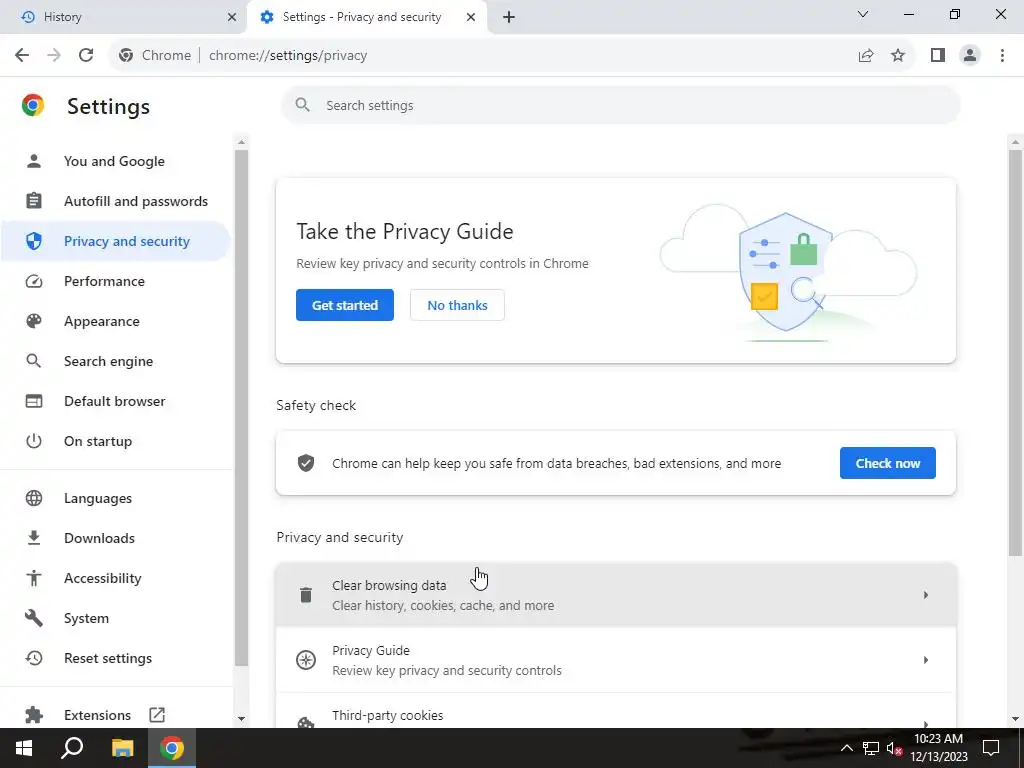The height and width of the screenshot is (768, 1024).
Task: Open Windows taskbar search
Action: [x=72, y=748]
